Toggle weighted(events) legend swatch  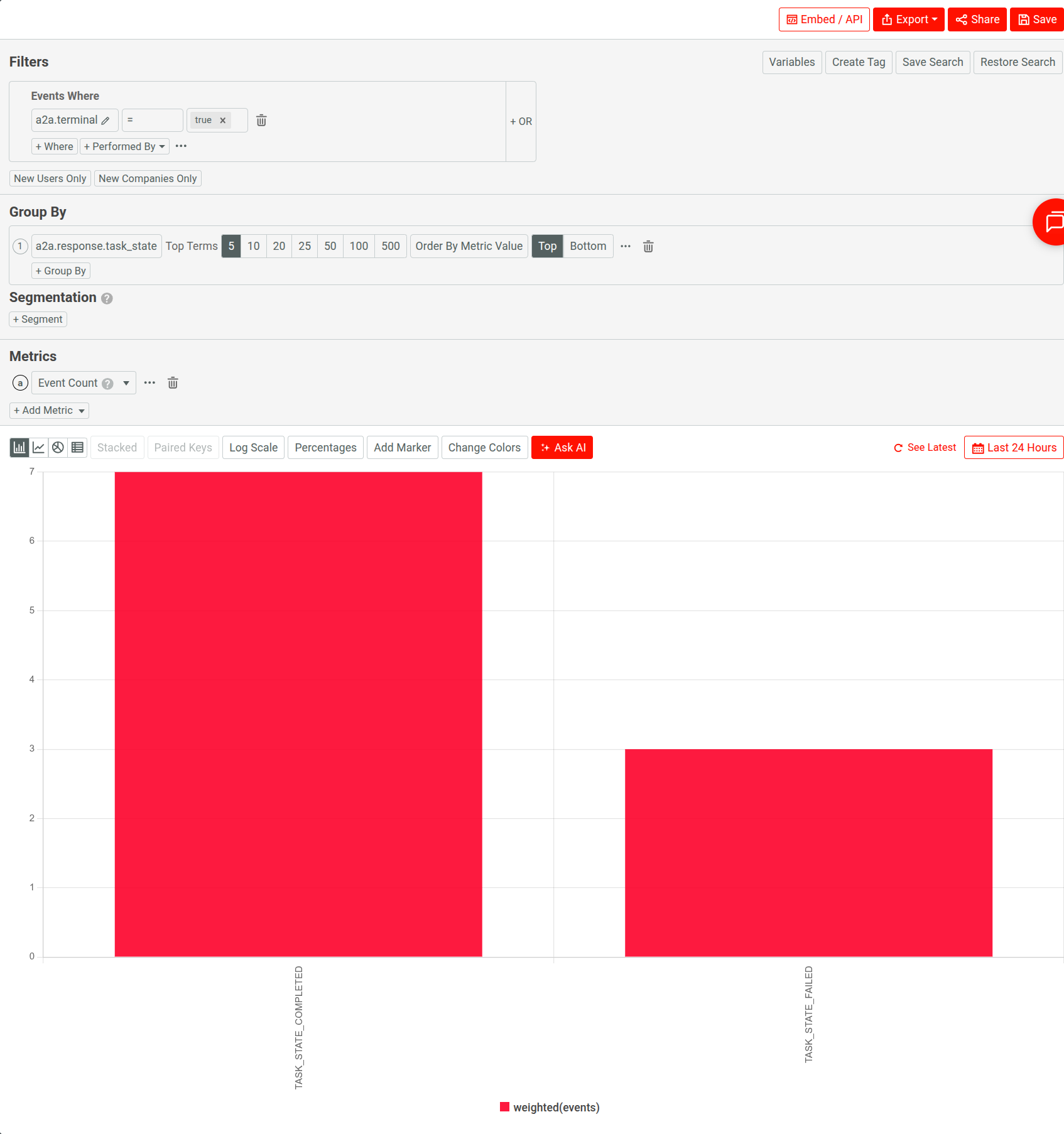[504, 1107]
